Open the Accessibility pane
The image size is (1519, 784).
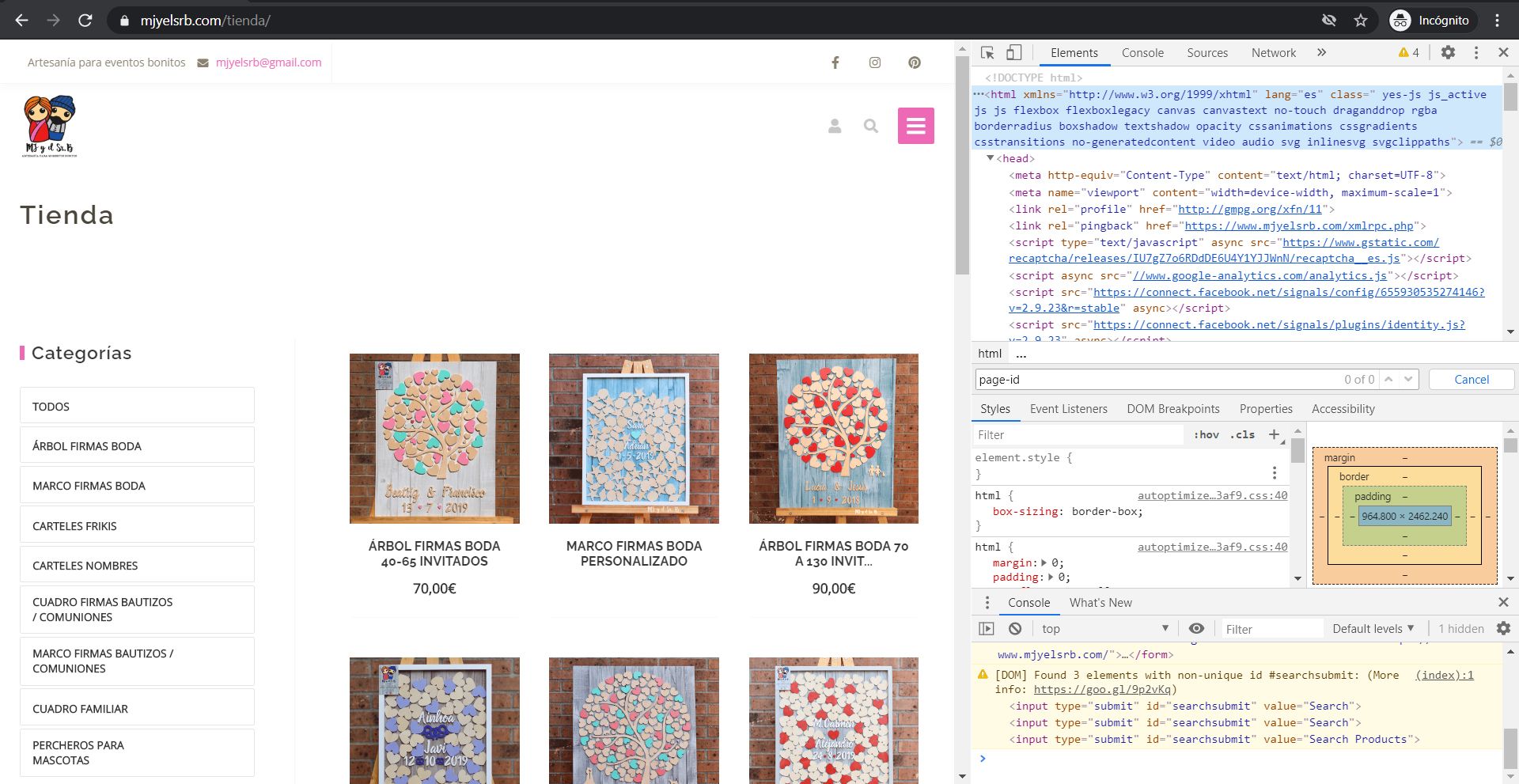1343,409
